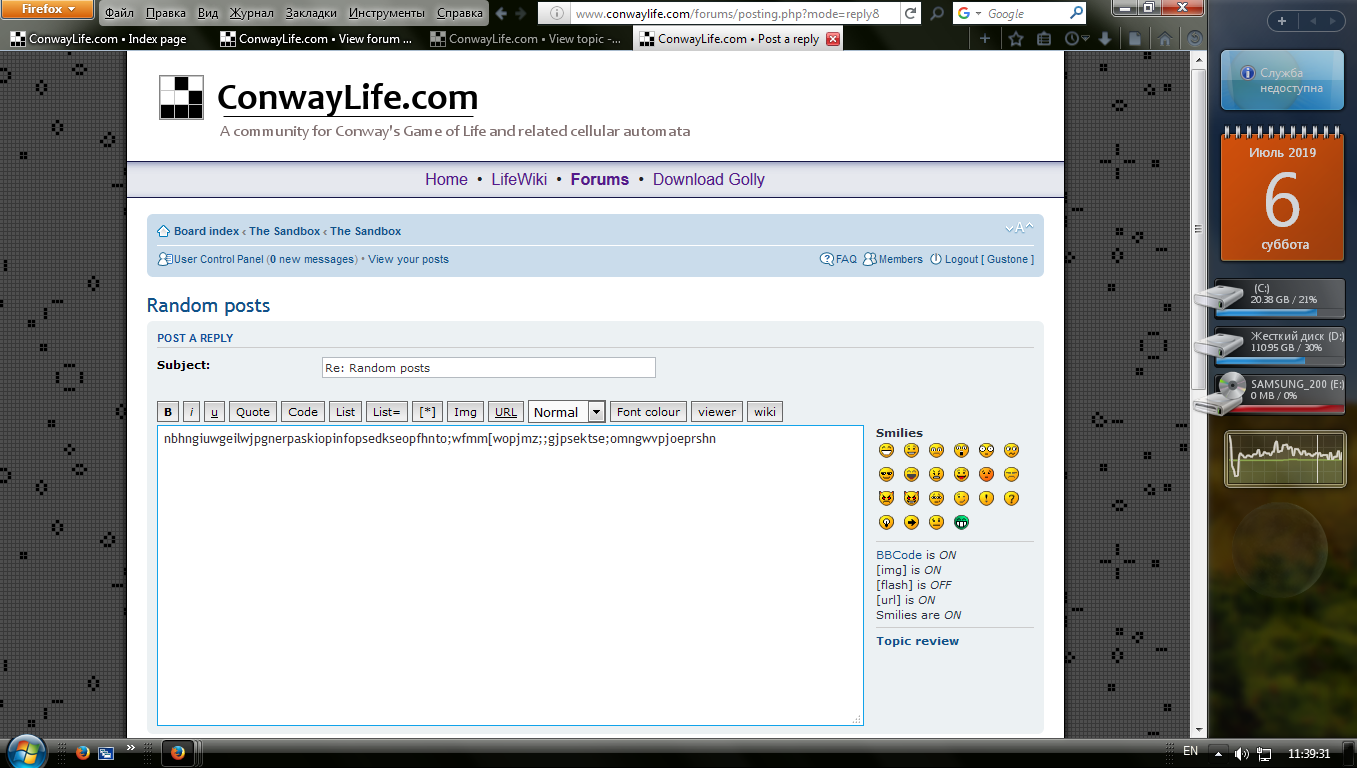Bookmark this page with the star icon
This screenshot has width=1357, height=768.
tap(1016, 39)
